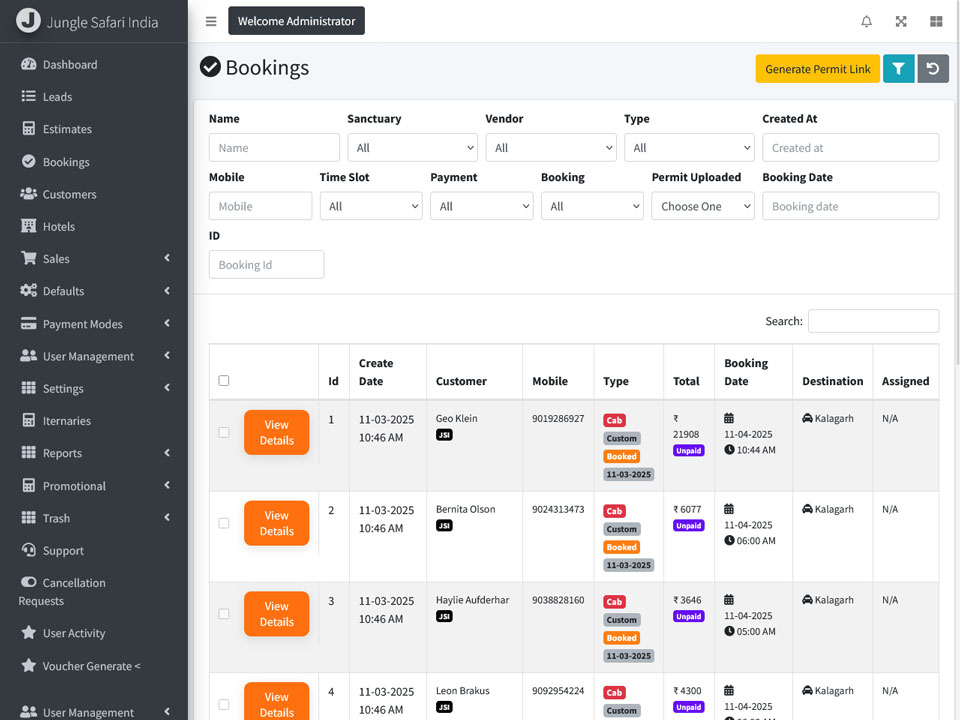This screenshot has height=720, width=960.
Task: Open the Trash sidebar menu item
Action: tap(94, 518)
